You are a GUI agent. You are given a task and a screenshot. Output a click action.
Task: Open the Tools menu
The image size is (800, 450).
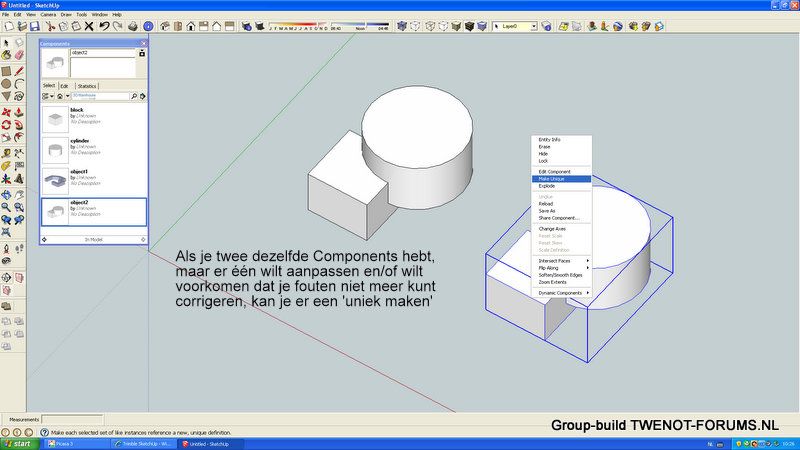click(82, 15)
